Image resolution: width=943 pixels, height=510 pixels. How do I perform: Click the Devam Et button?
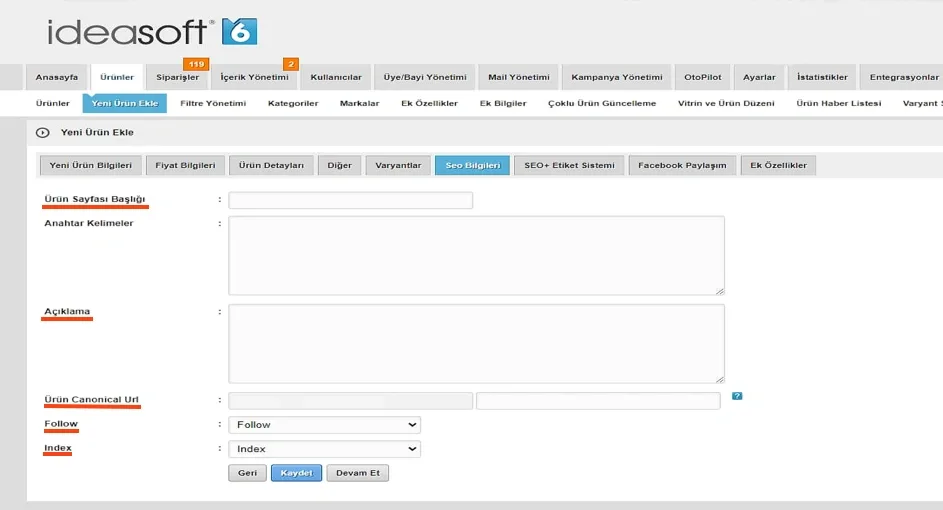[358, 473]
